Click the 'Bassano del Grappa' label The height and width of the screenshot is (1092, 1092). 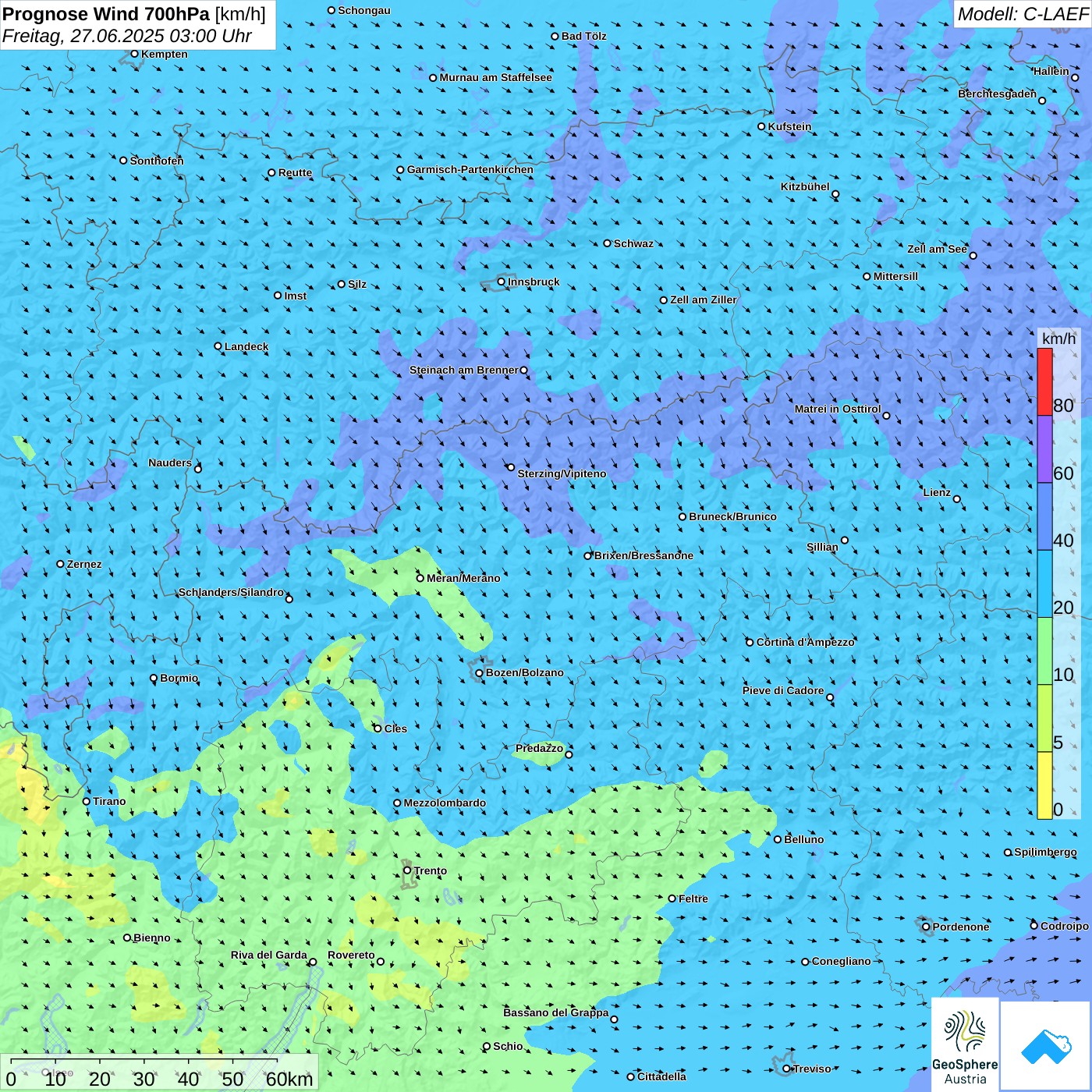click(x=556, y=1012)
